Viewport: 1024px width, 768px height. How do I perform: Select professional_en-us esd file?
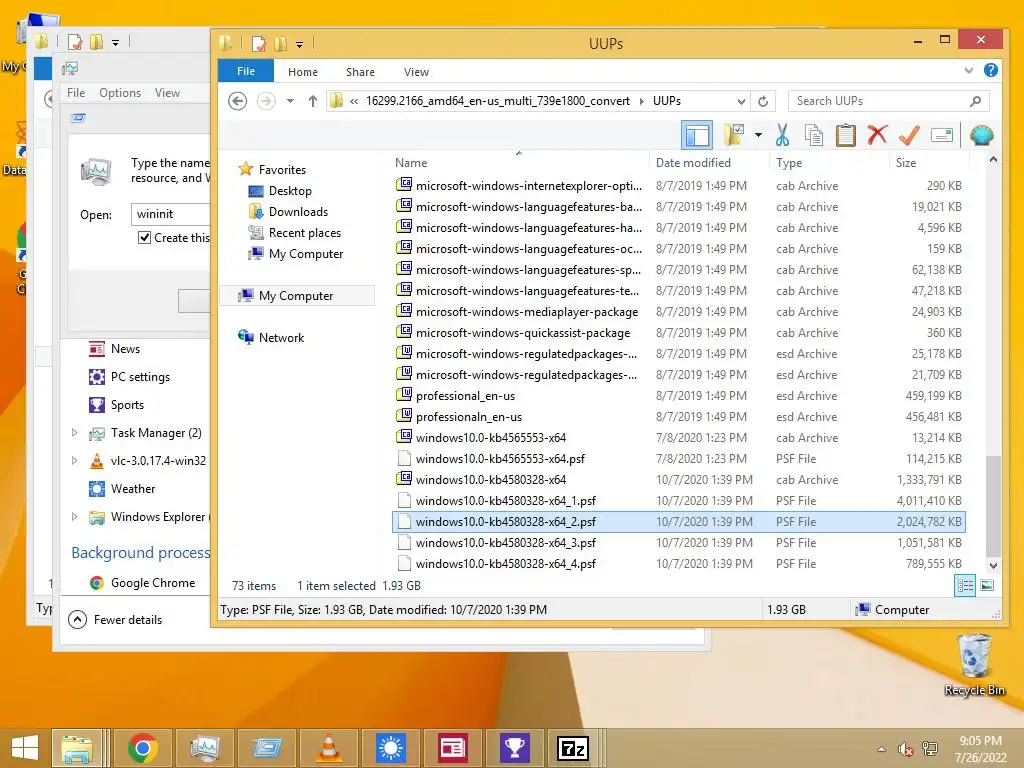point(678,396)
